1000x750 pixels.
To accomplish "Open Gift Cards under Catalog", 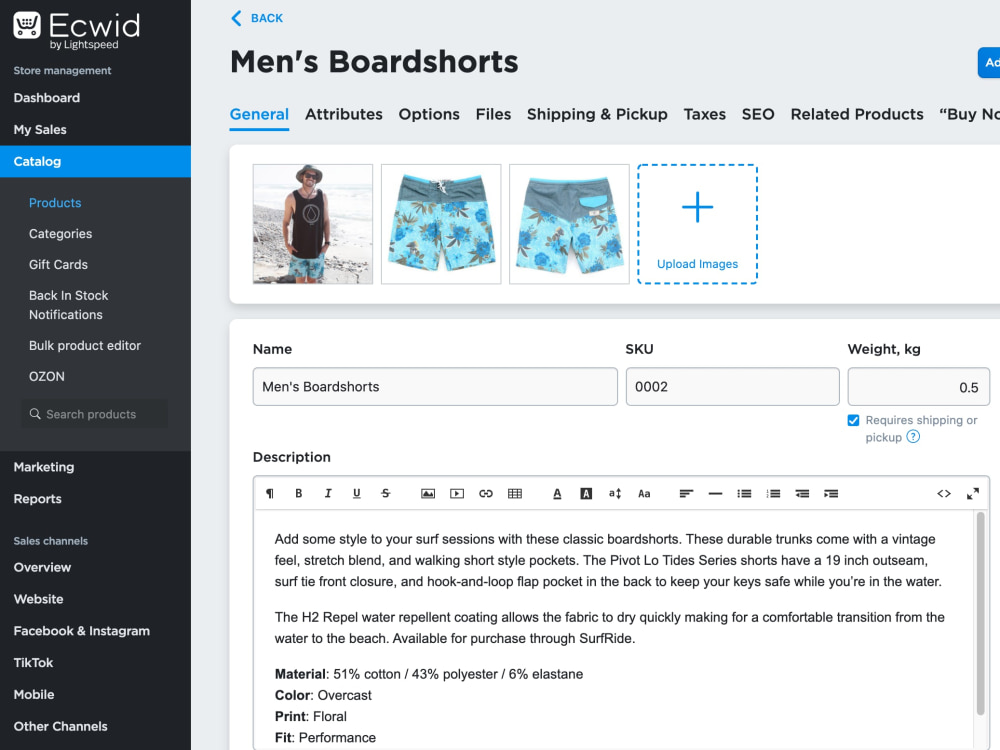I will (x=58, y=264).
